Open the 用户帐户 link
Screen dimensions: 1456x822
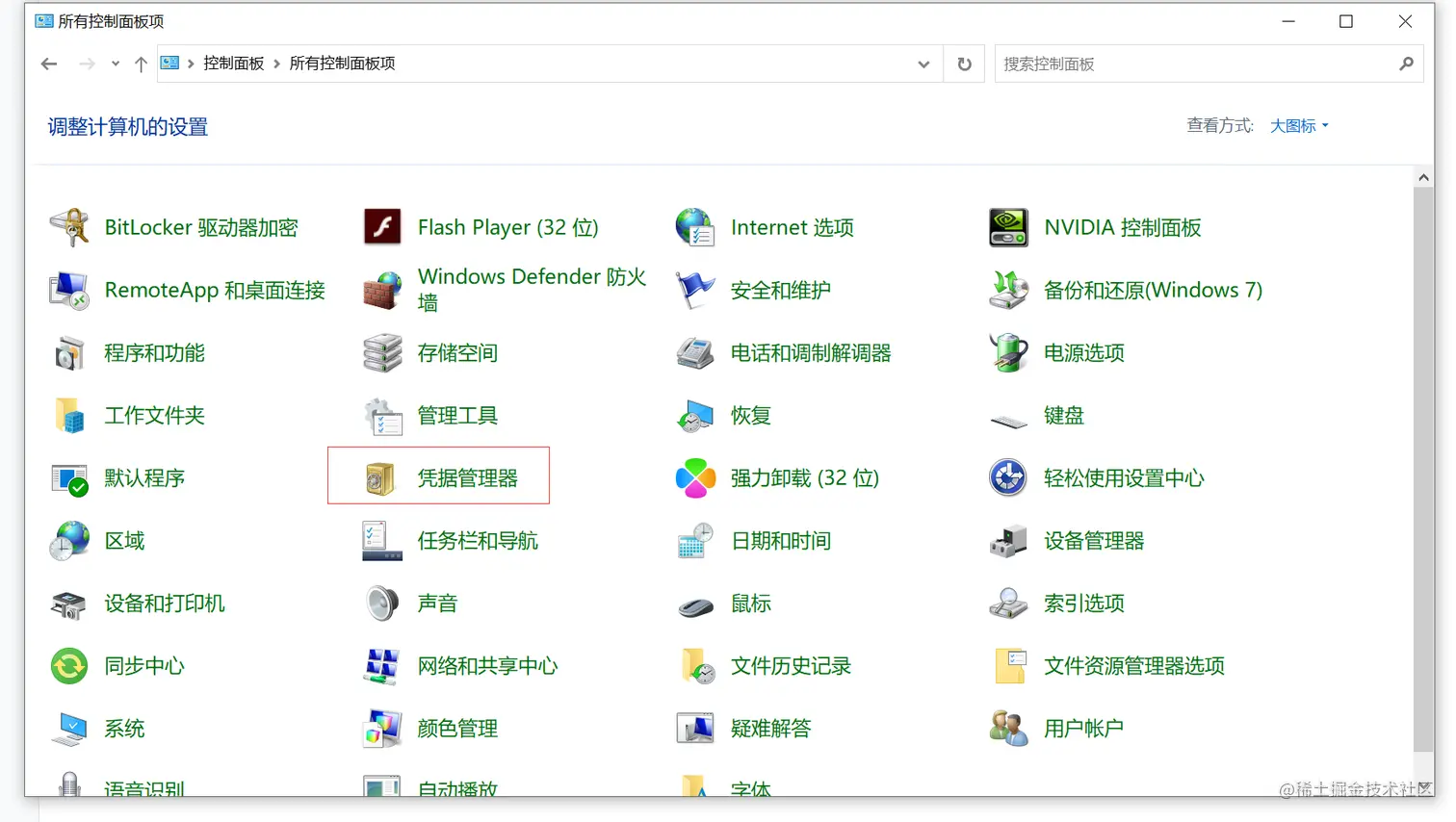[1083, 729]
